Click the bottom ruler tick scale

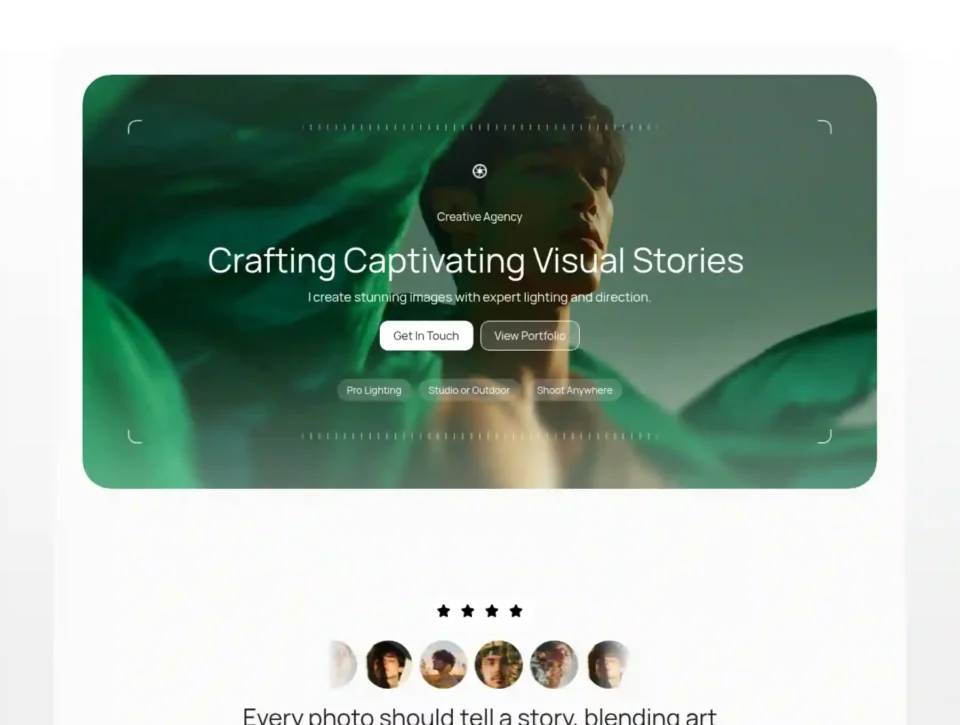pyautogui.click(x=479, y=436)
